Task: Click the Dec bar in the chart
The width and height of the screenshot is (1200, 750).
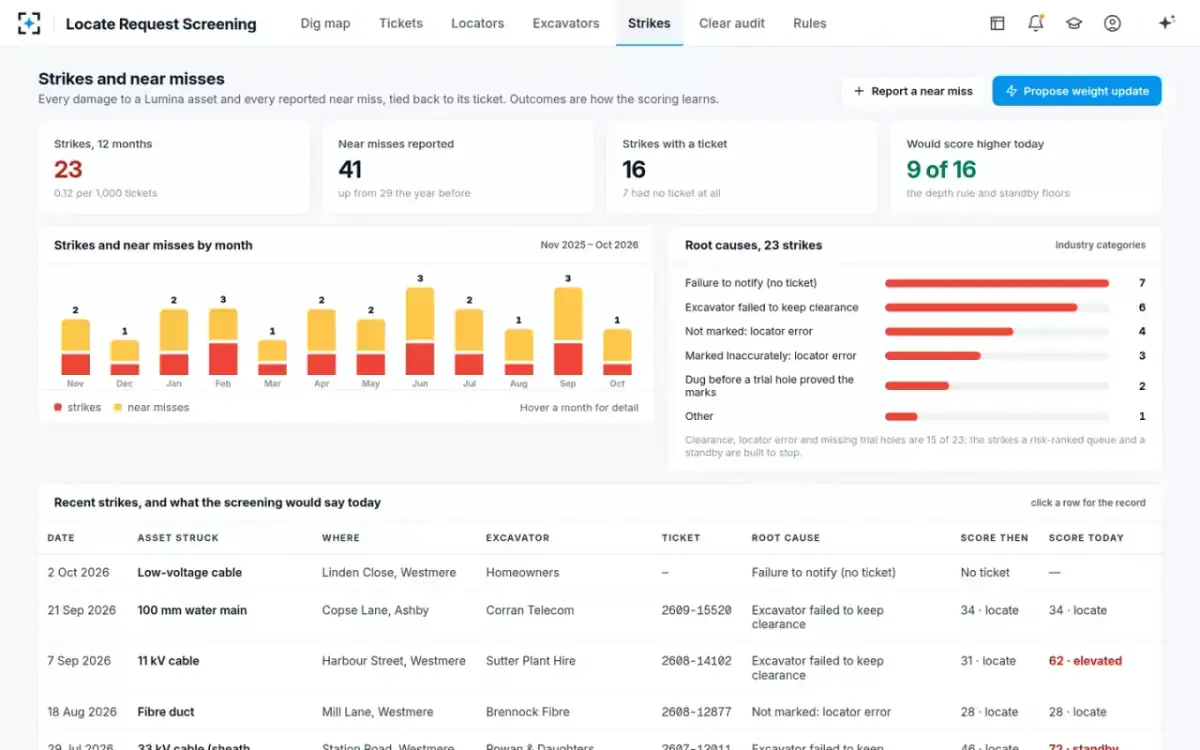Action: click(x=125, y=358)
